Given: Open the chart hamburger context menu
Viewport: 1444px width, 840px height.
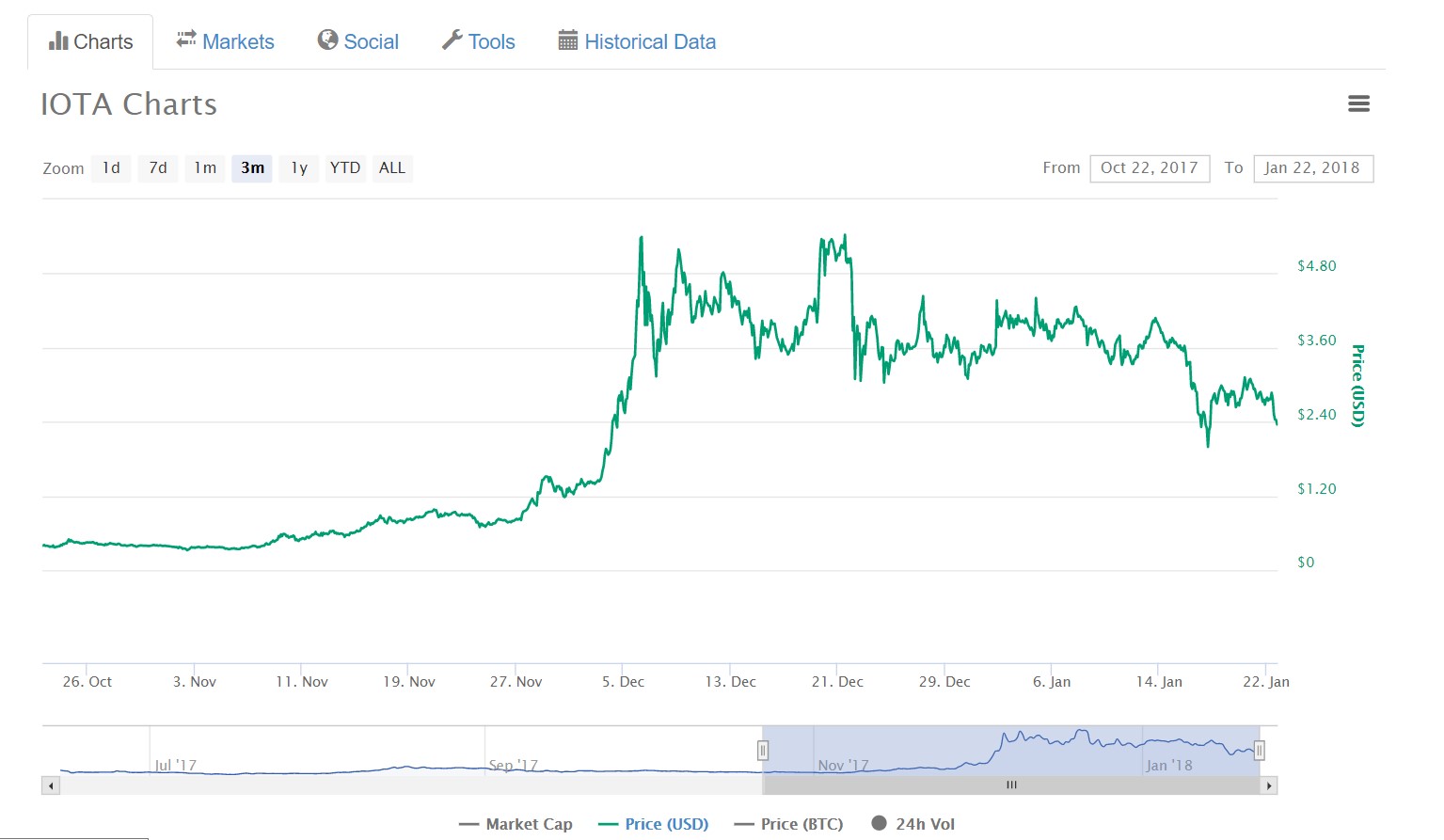Looking at the screenshot, I should point(1358,103).
